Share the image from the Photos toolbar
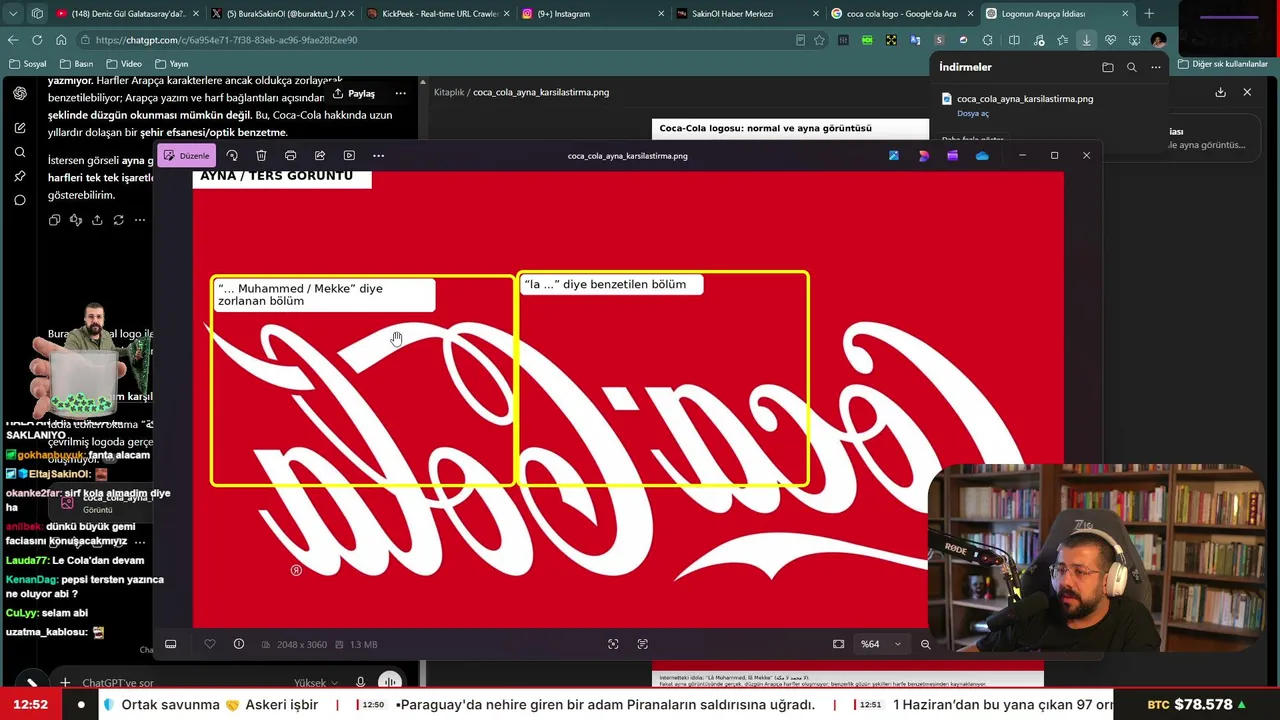 click(x=320, y=156)
